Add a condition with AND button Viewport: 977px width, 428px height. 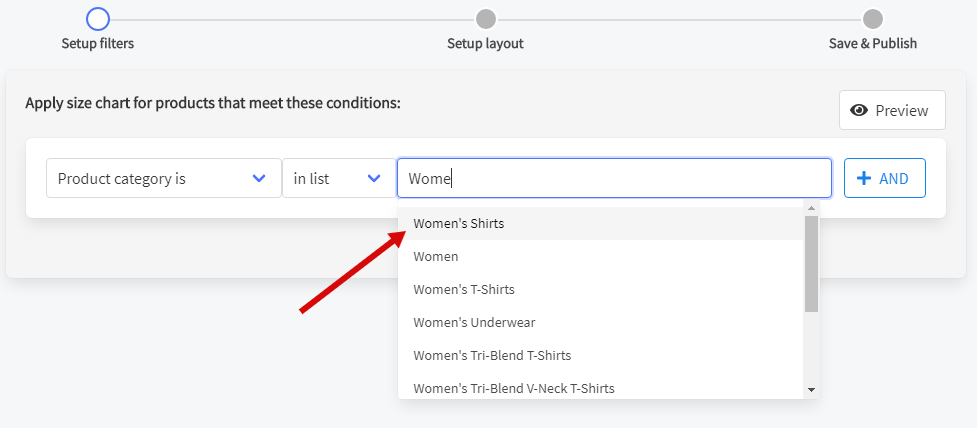(x=884, y=178)
